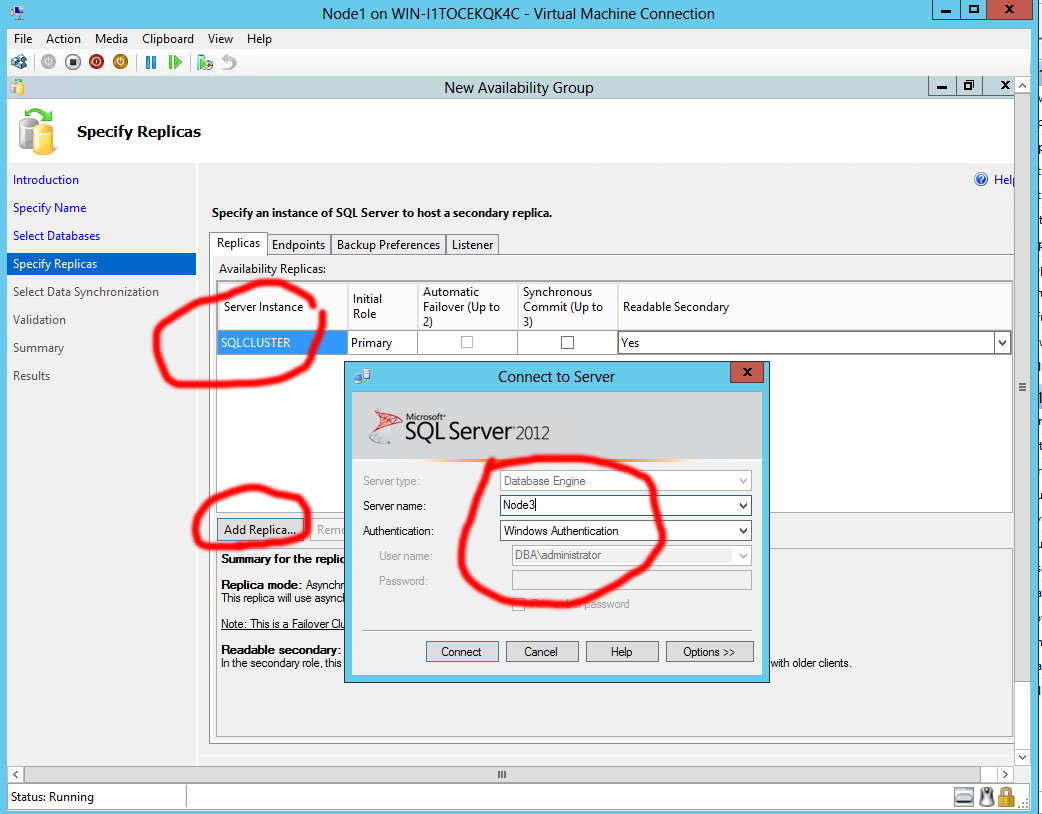Open the Authentication dropdown
The width and height of the screenshot is (1042, 814).
[743, 531]
